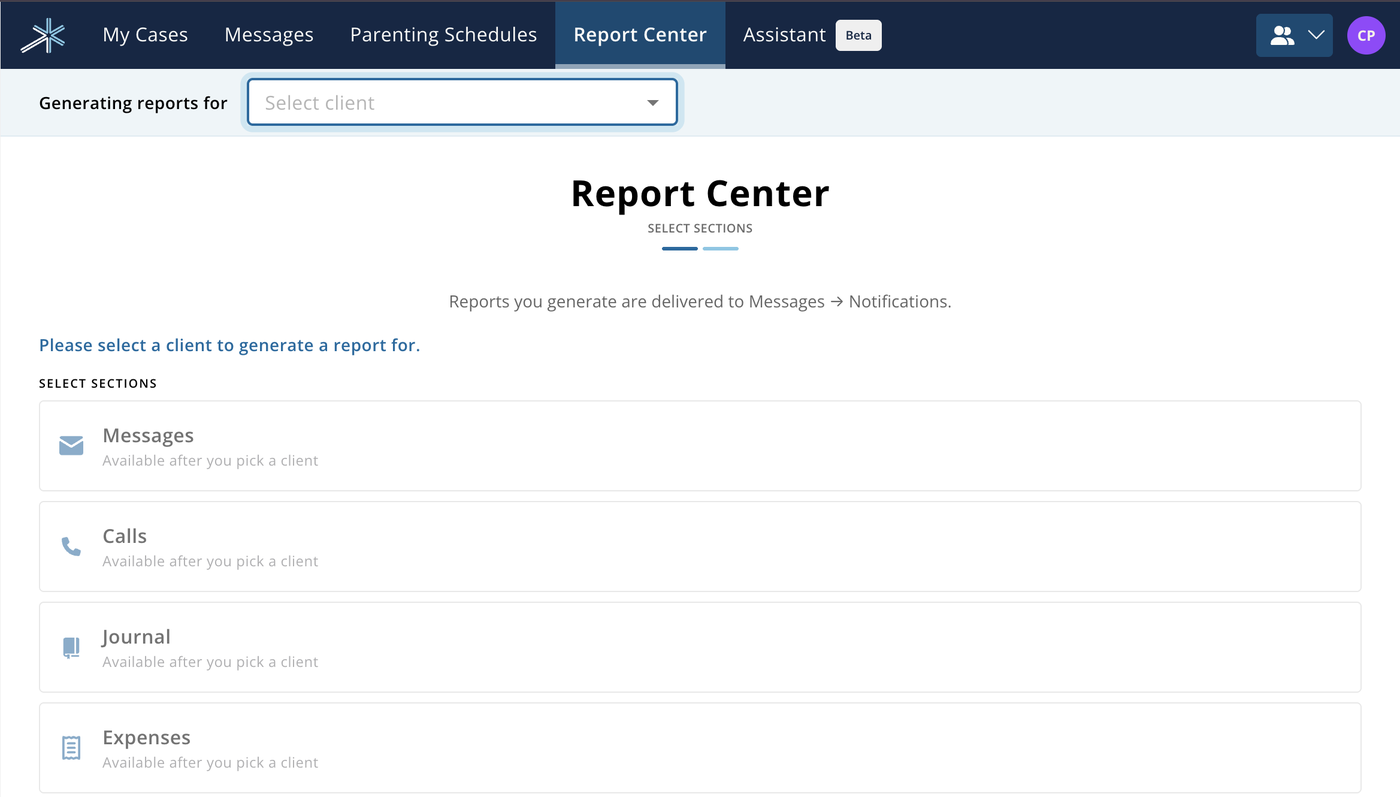1400x797 pixels.
Task: Open the people account switcher dropdown
Action: coord(1294,35)
